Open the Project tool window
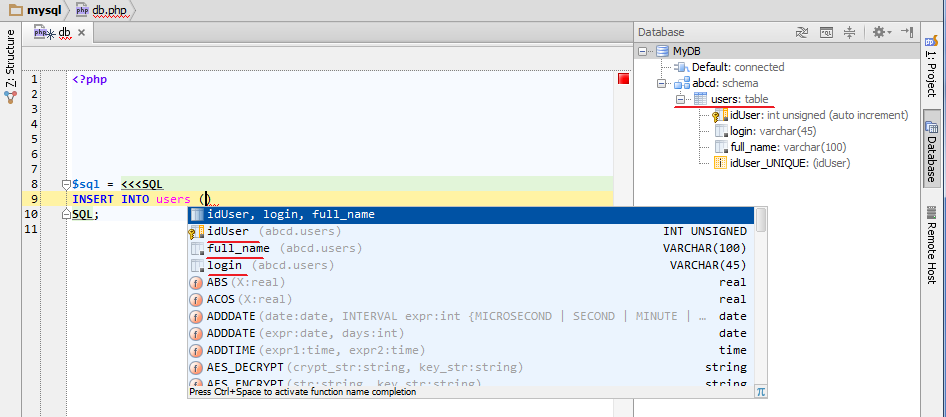946x417 pixels. tap(931, 66)
